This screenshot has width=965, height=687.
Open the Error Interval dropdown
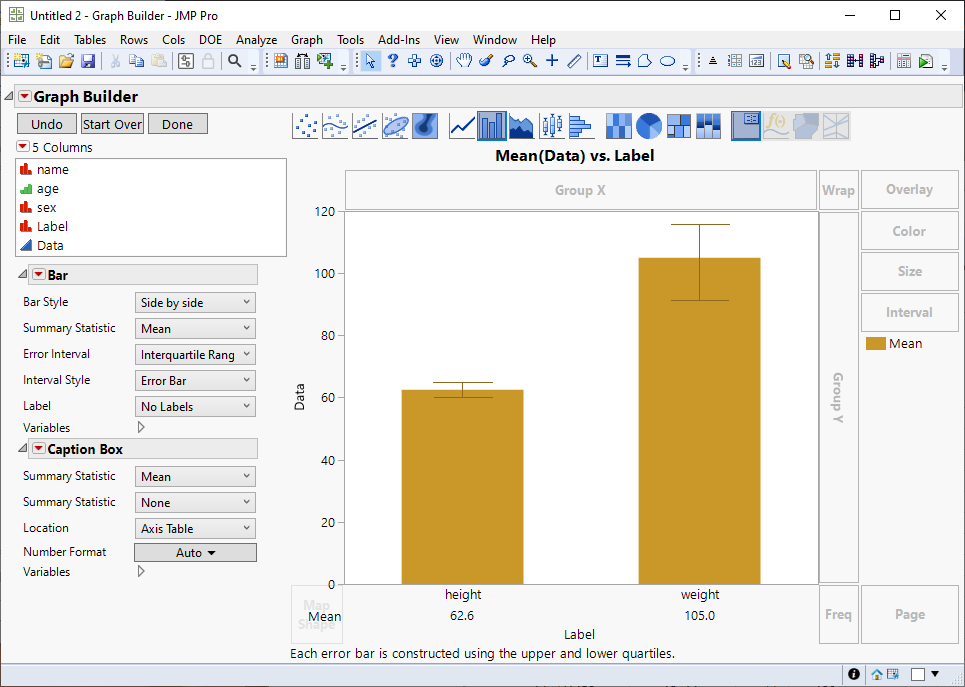click(x=195, y=354)
